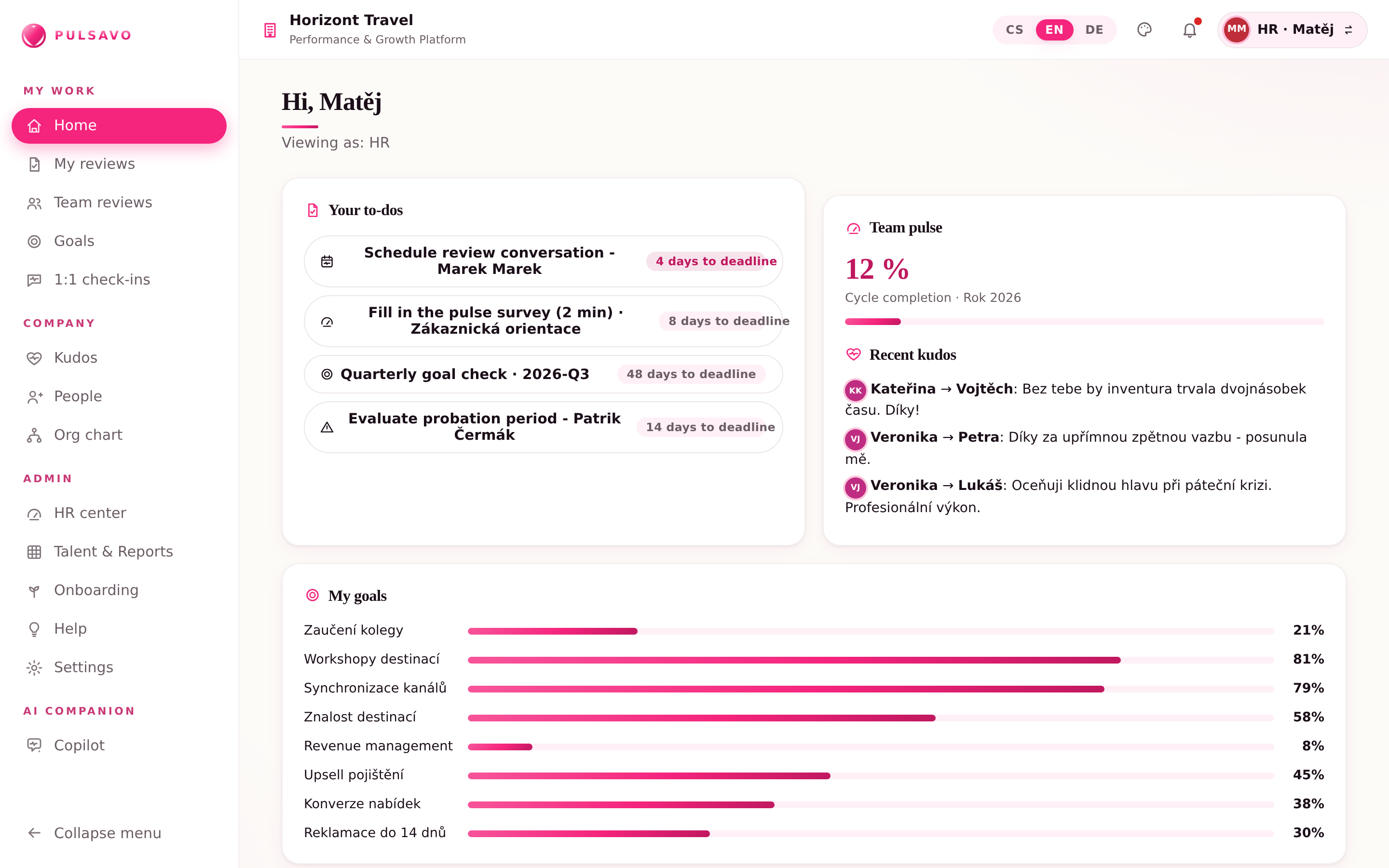Open the theme palette icon
Screen dimensions: 1389x868
pos(1144,30)
